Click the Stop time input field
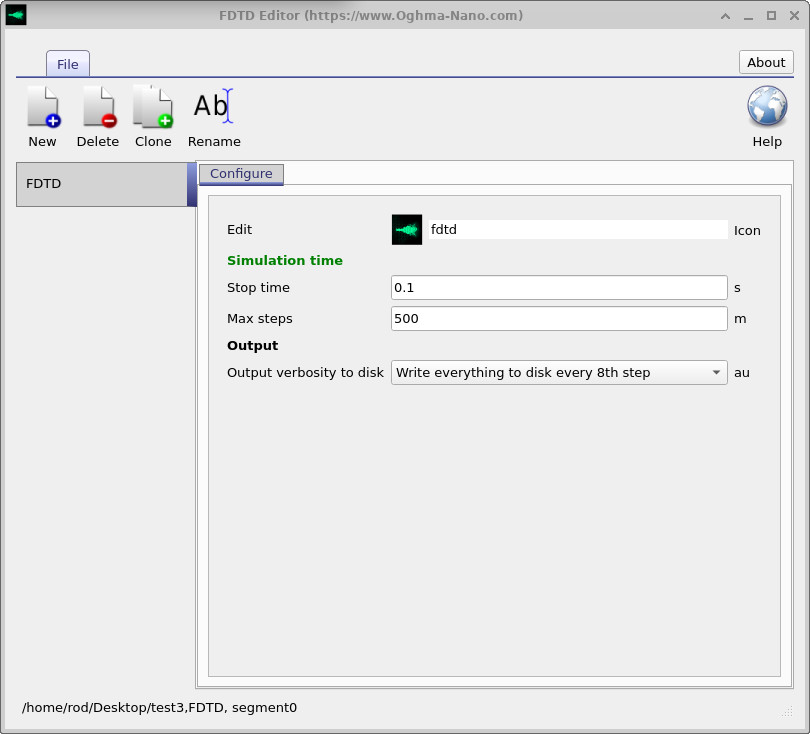The height and width of the screenshot is (734, 810). (558, 287)
